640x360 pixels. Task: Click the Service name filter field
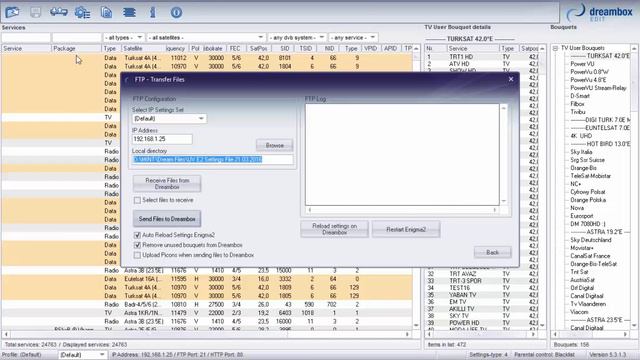pyautogui.click(x=26, y=38)
